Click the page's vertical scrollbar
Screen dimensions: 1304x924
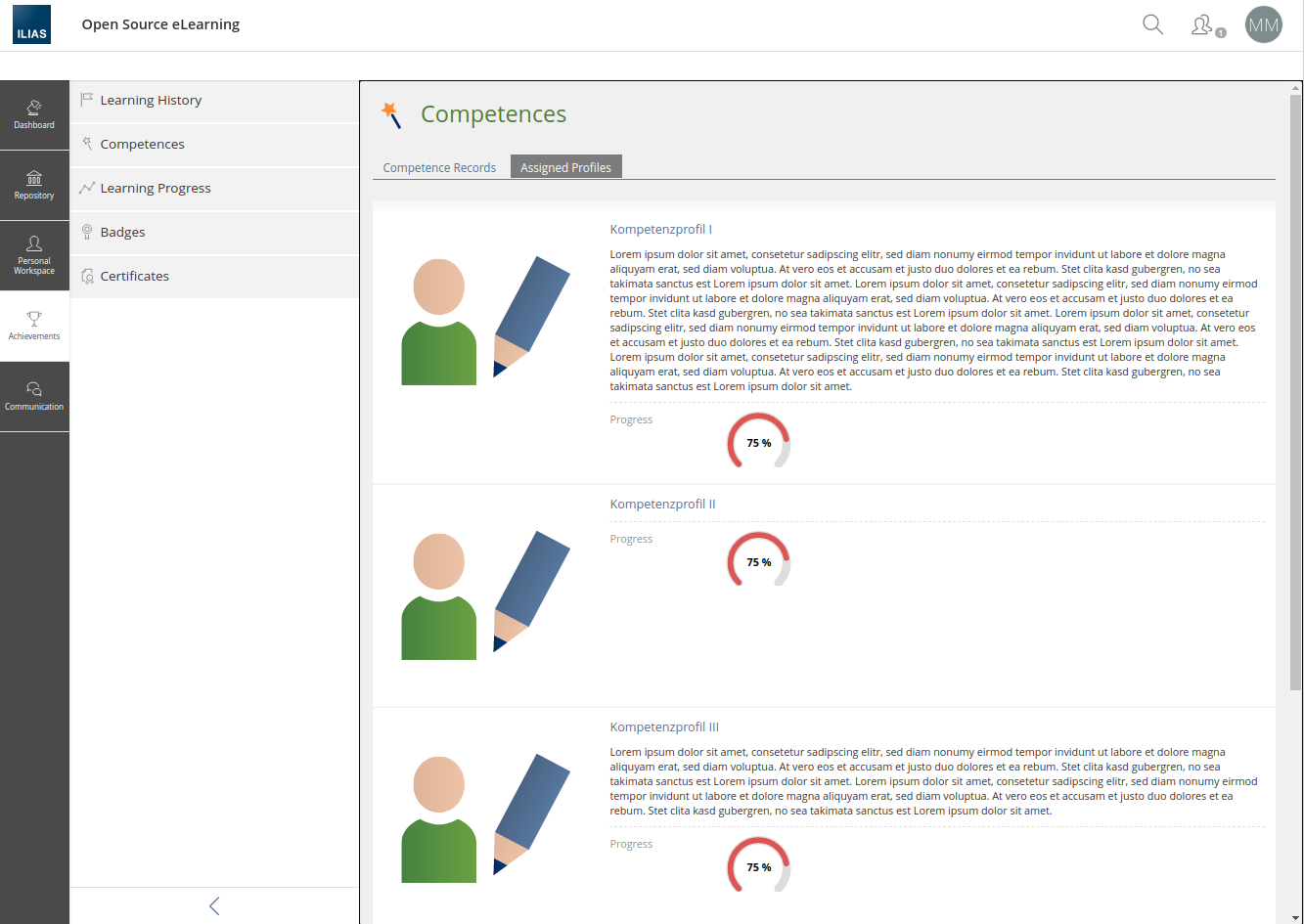point(1295,391)
